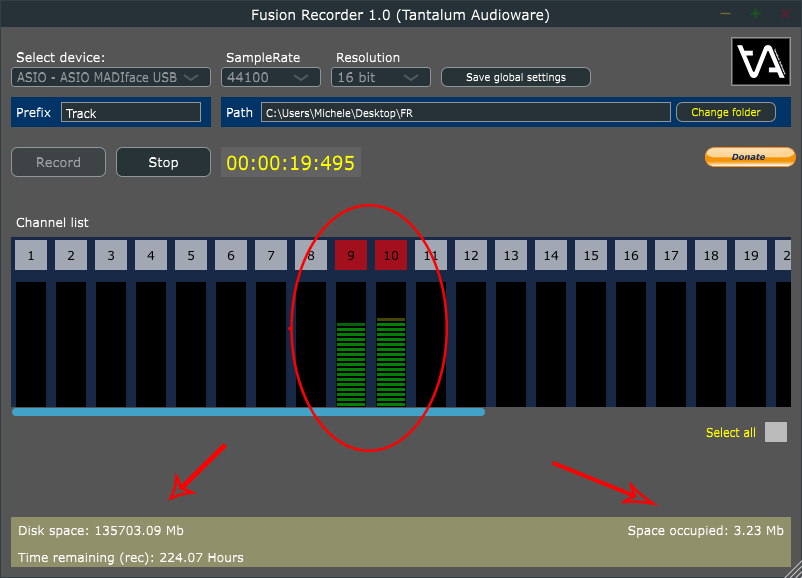Disarm the red channel 9 button
802x578 pixels.
point(351,255)
